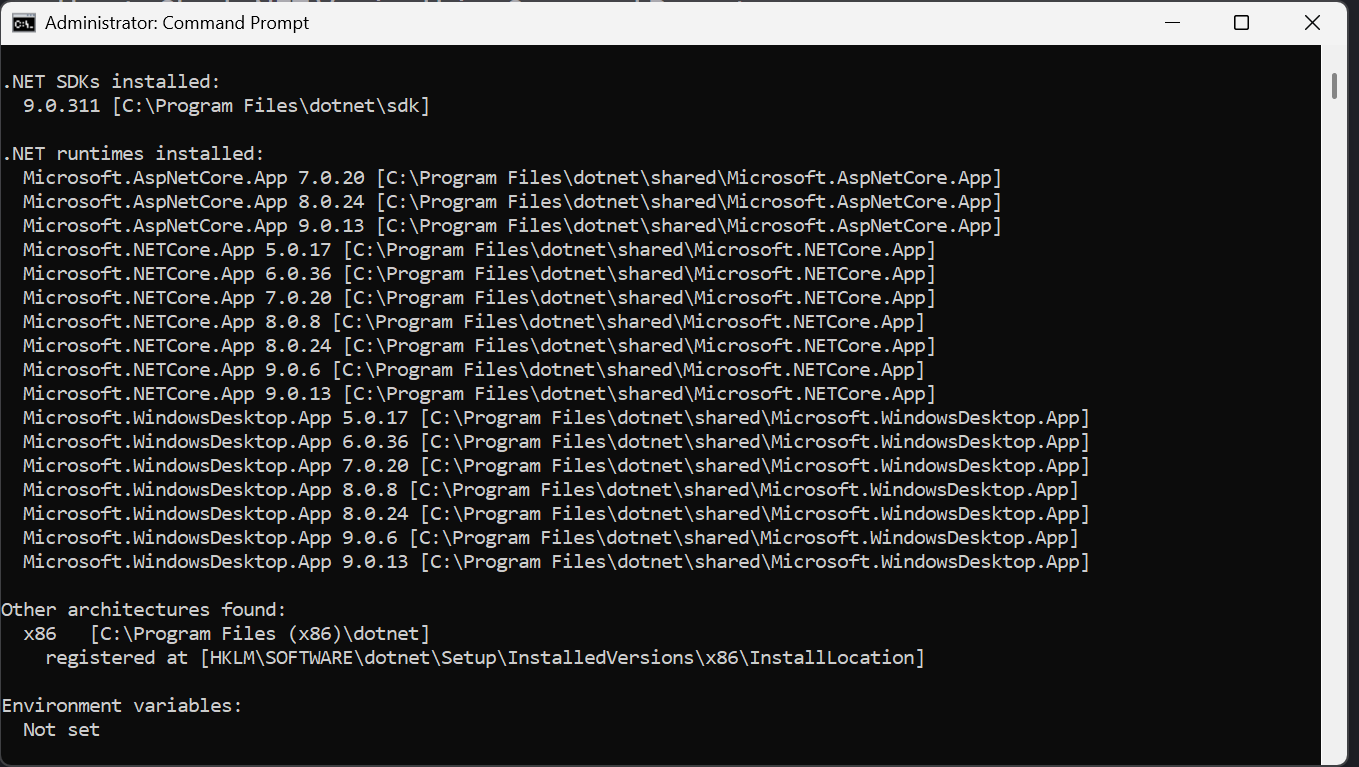The image size is (1359, 767).
Task: Click the "Administrator: Command Prompt" title text
Action: pos(177,22)
